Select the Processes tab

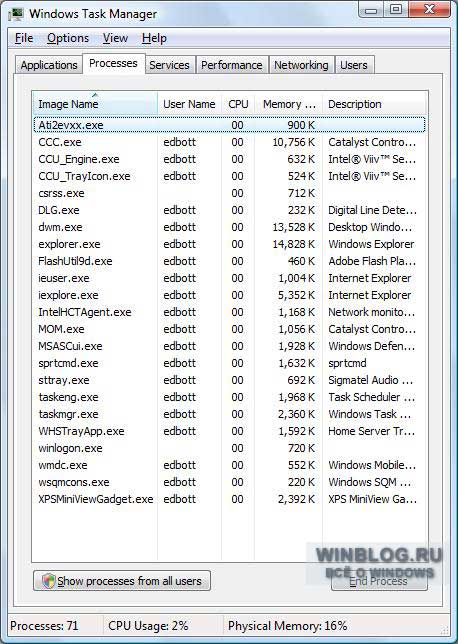(x=113, y=64)
